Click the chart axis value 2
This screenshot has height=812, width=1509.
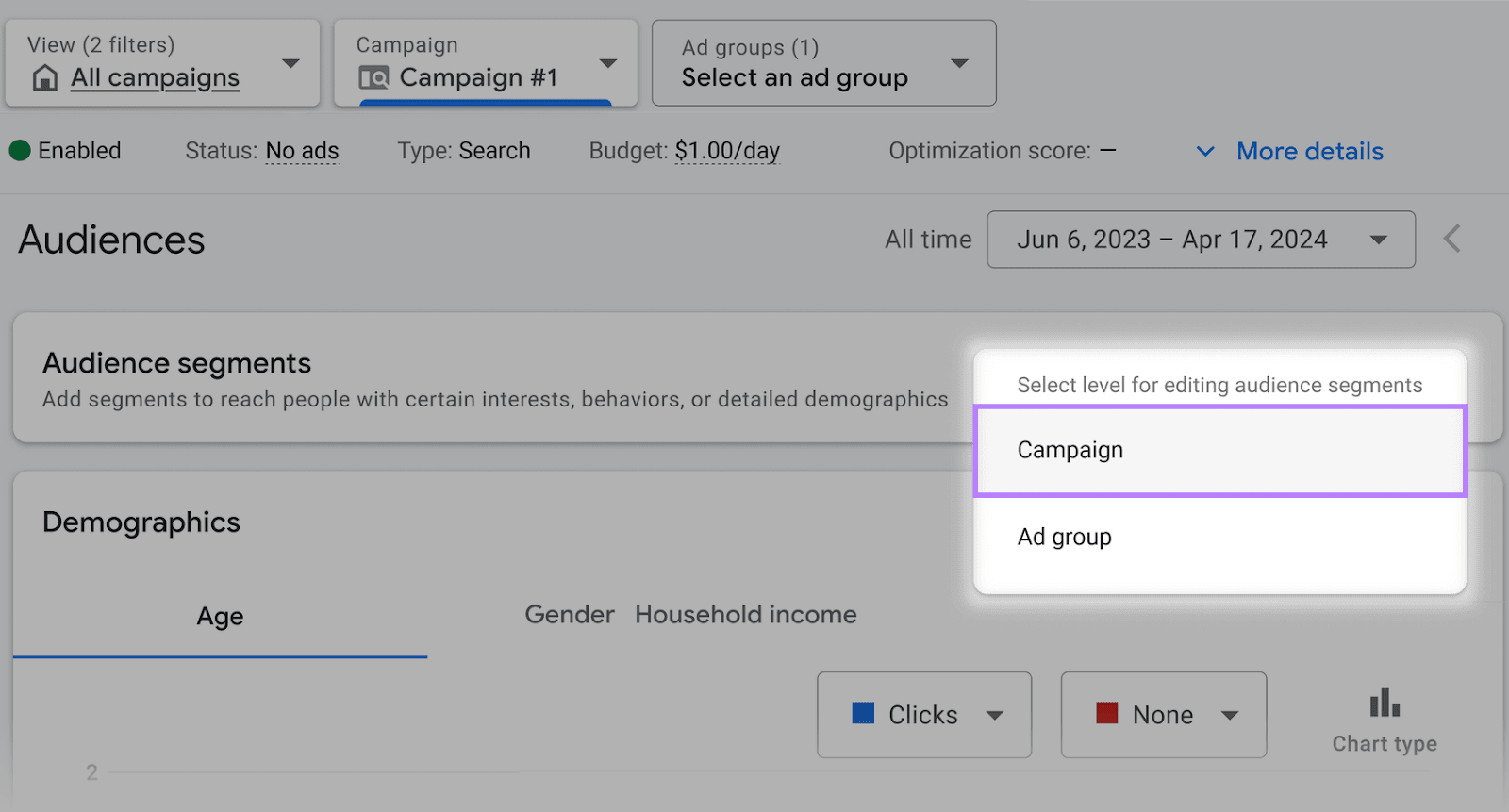point(91,772)
